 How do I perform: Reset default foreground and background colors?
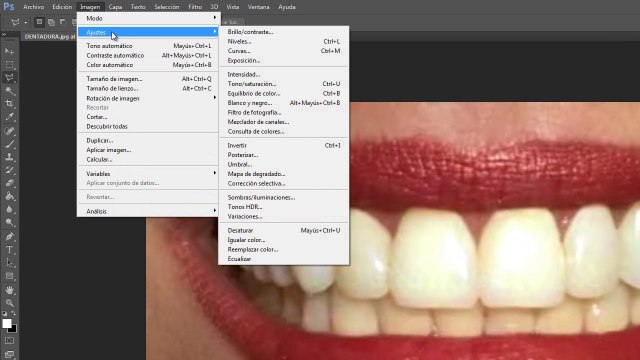(4, 313)
